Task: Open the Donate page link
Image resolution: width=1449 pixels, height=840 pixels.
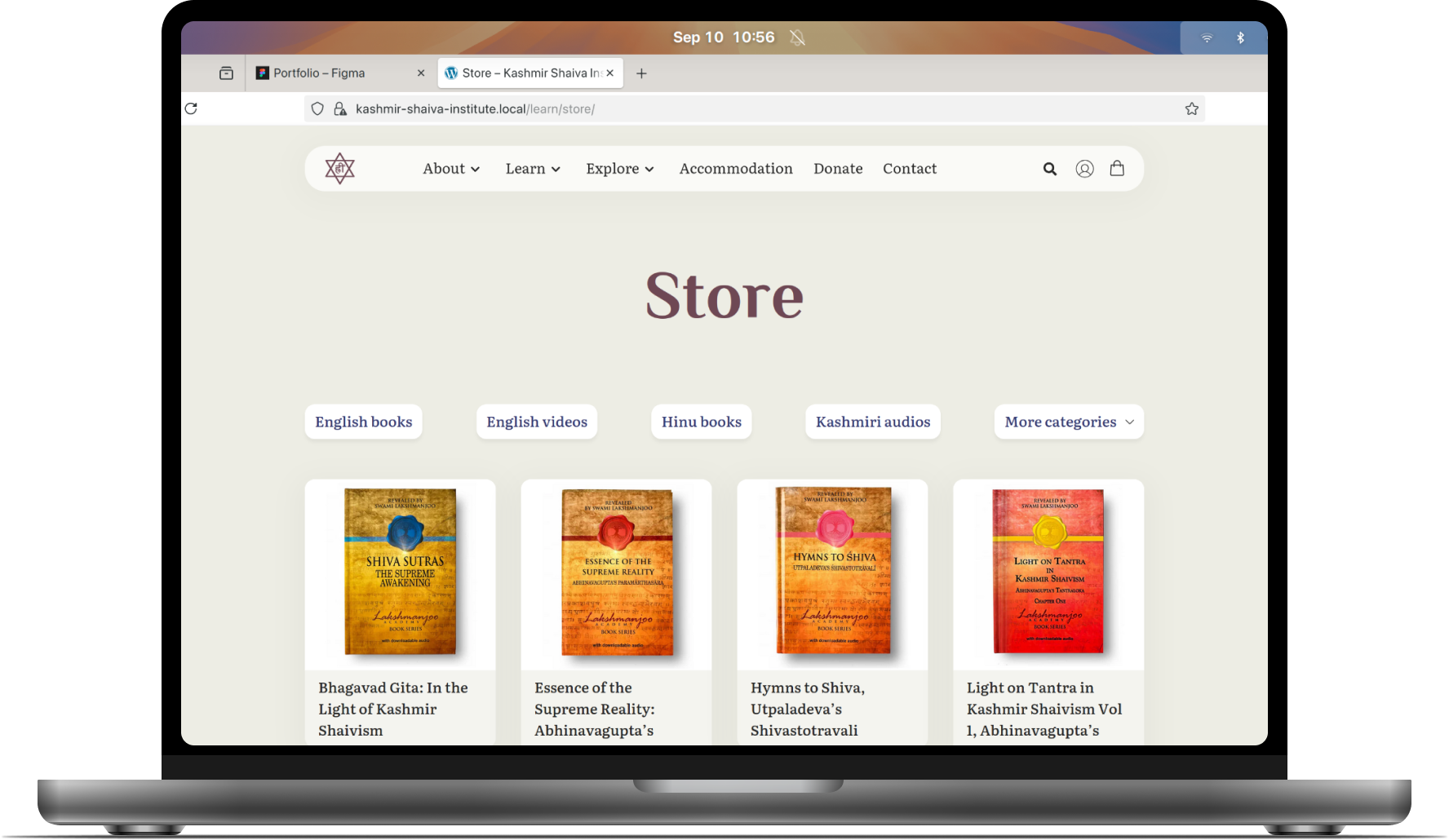Action: pos(838,169)
